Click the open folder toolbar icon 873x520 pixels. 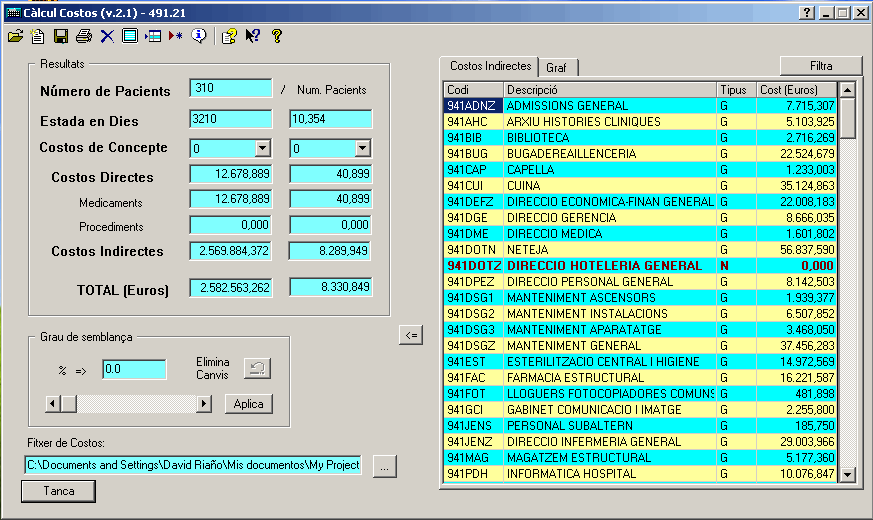click(15, 36)
